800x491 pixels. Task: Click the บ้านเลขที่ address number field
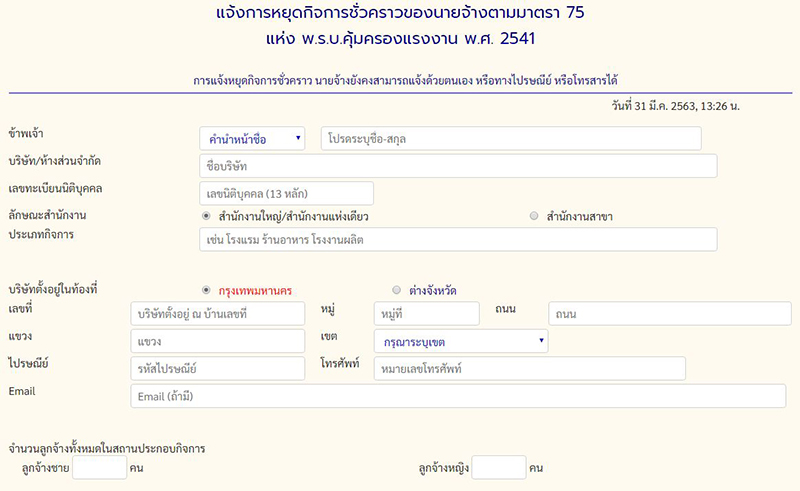(217, 314)
